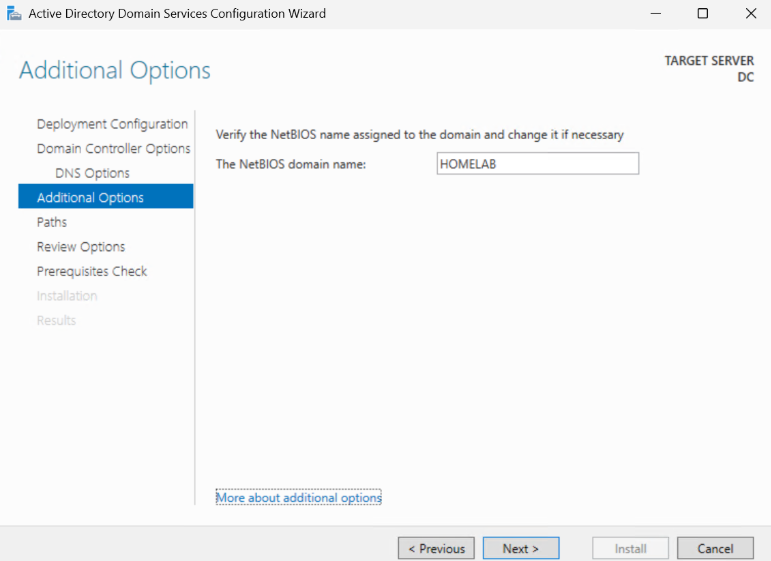Go back with the Previous button
This screenshot has height=561, width=771.
pos(436,548)
